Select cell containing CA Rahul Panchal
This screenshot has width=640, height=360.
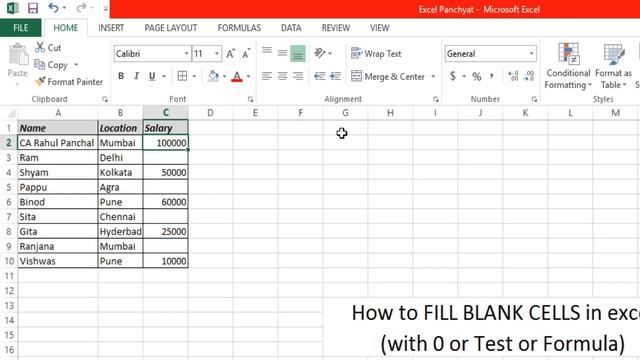click(x=58, y=143)
